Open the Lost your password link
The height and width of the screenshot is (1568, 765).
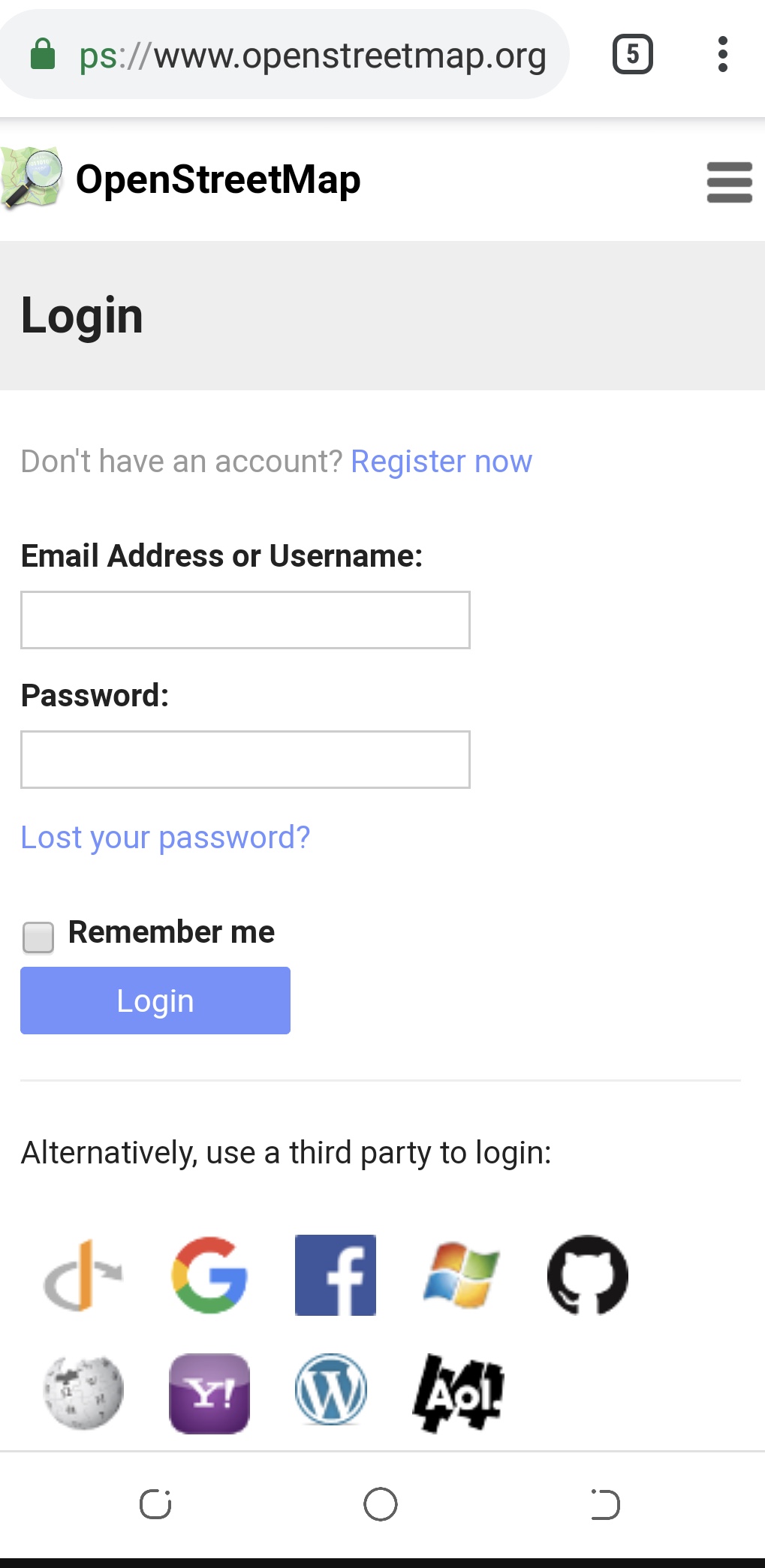pos(165,838)
